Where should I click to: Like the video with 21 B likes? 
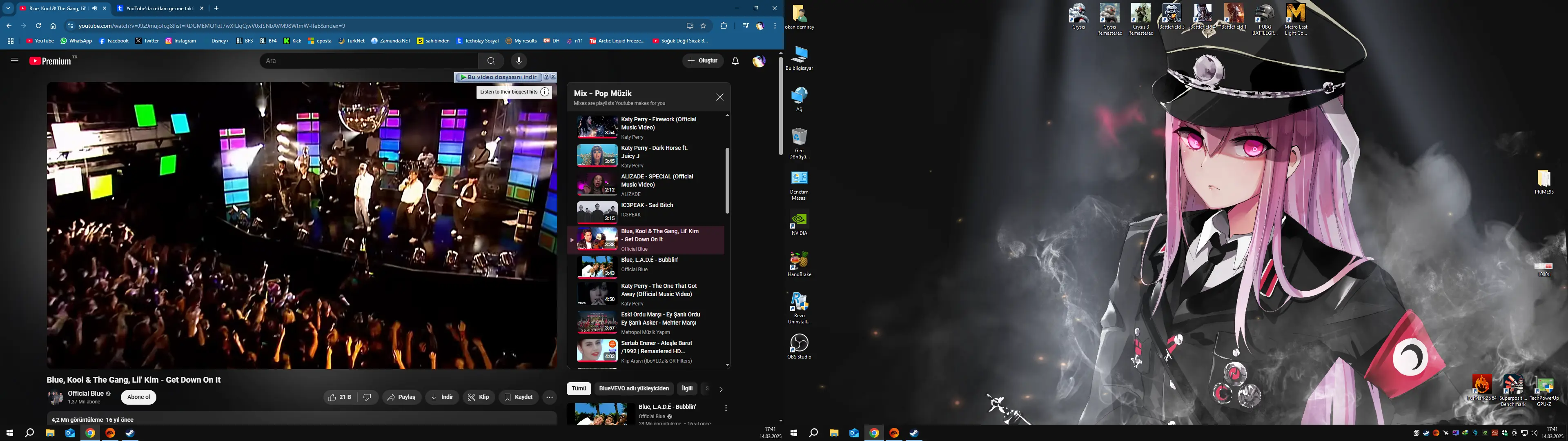(x=340, y=397)
